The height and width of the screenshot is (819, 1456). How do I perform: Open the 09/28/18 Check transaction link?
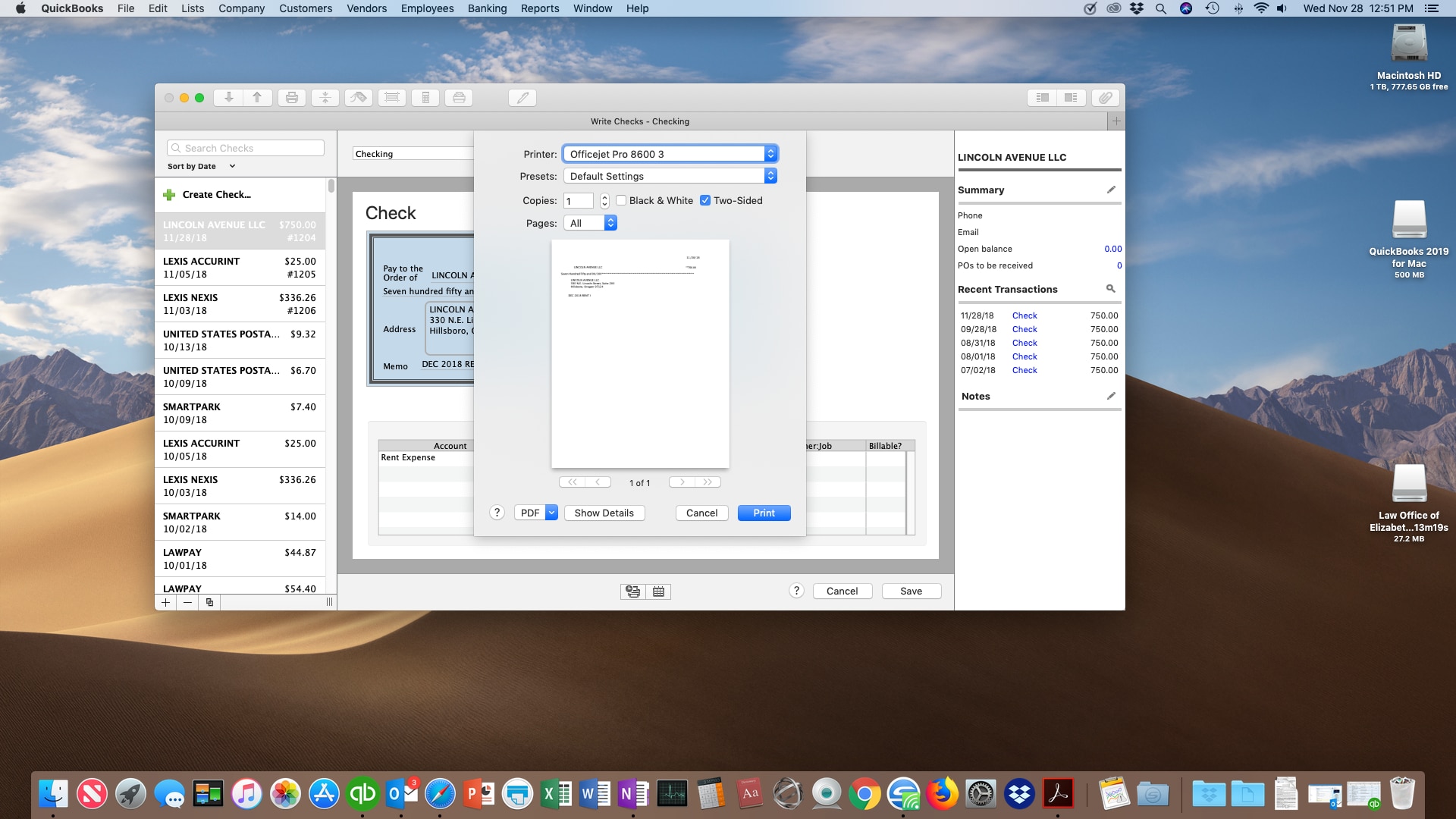coord(1025,329)
